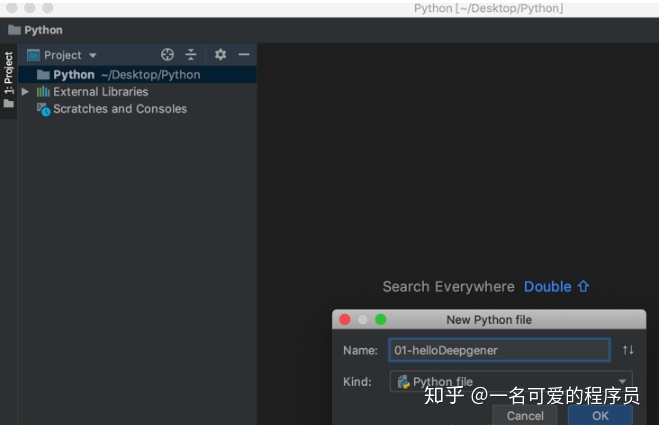
Task: Click the Project view window icon
Action: coord(33,55)
